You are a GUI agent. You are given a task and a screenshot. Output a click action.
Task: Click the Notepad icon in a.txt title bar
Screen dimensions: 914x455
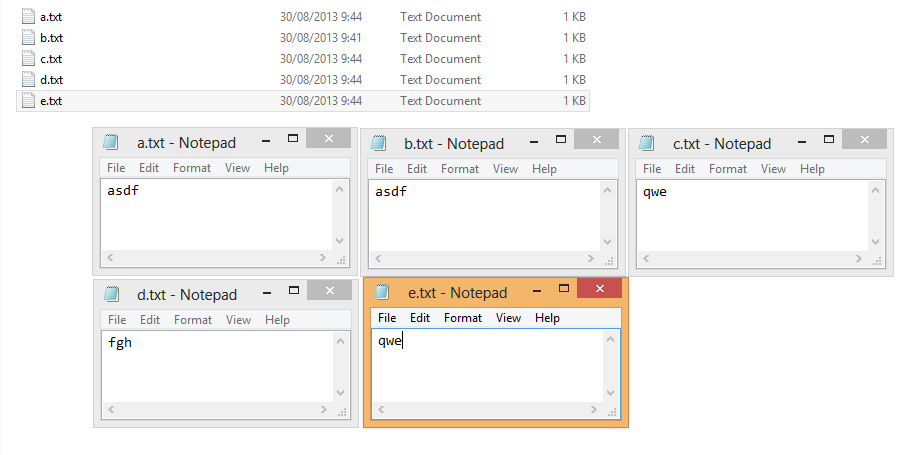coord(111,143)
